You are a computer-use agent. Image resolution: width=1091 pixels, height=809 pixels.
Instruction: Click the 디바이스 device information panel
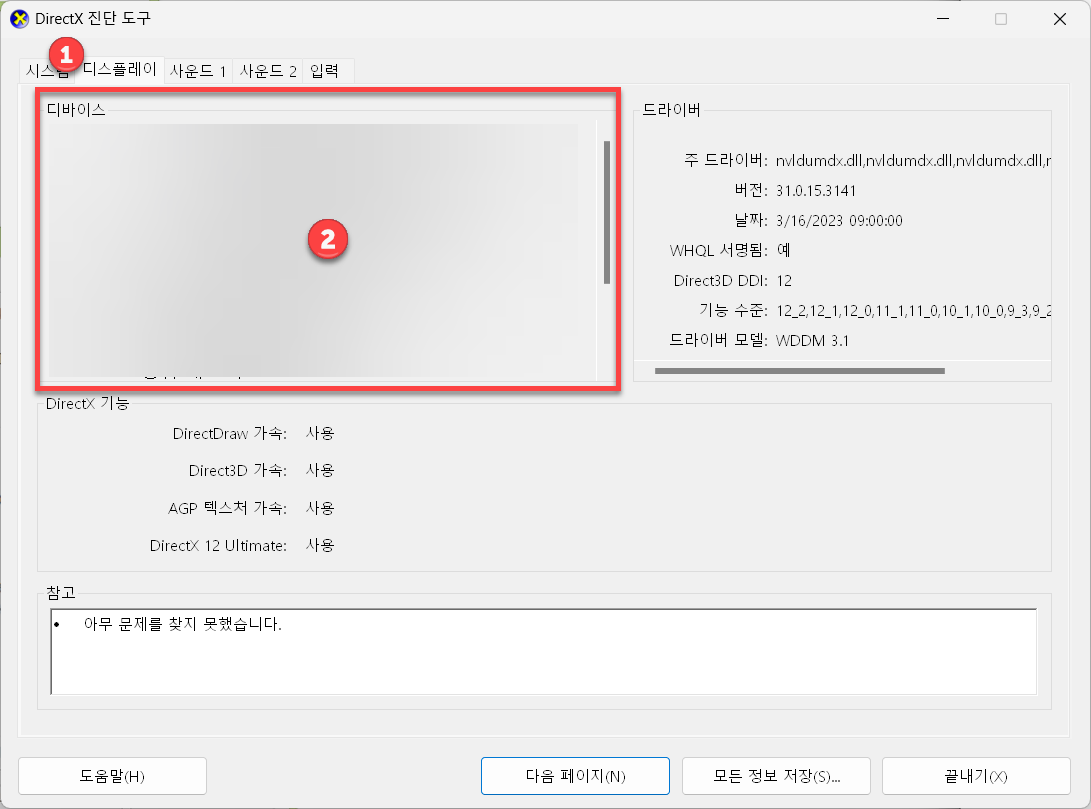pos(328,240)
